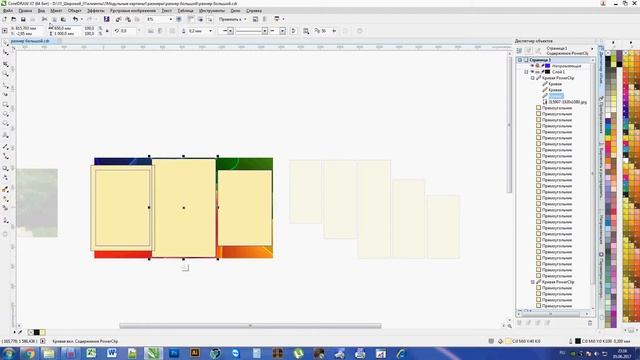Toggle printer icon of guides layer
The width and height of the screenshot is (640, 360).
[537, 66]
